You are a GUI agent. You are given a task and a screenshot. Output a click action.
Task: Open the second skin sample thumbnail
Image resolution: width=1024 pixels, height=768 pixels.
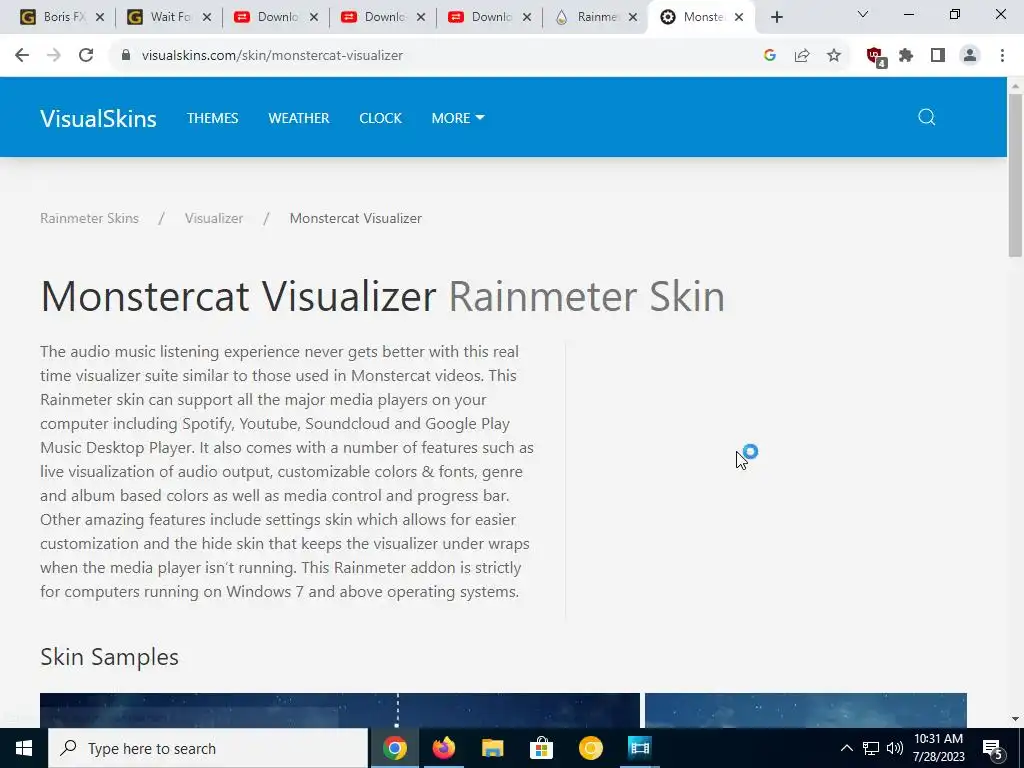click(x=806, y=711)
